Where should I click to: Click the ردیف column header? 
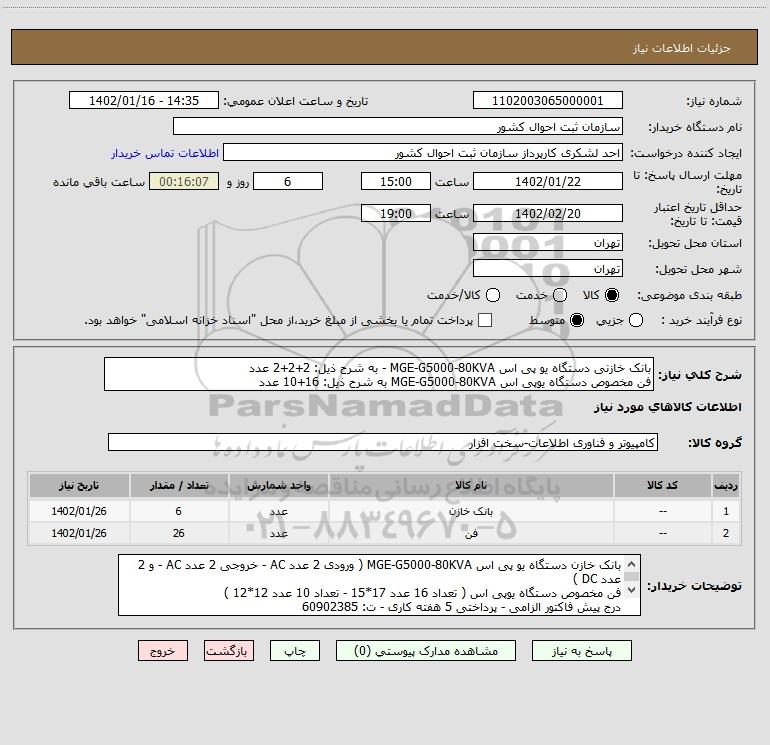coord(726,486)
